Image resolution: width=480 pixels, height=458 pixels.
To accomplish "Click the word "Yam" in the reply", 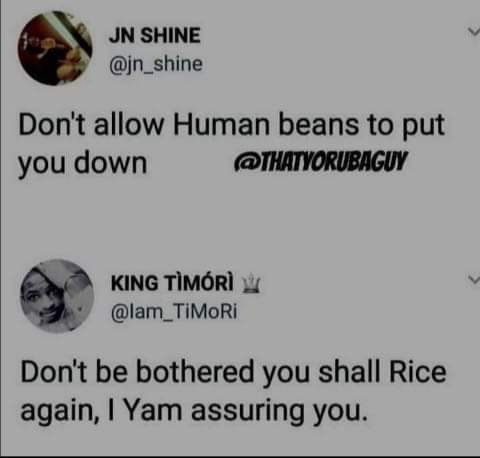I will [154, 410].
